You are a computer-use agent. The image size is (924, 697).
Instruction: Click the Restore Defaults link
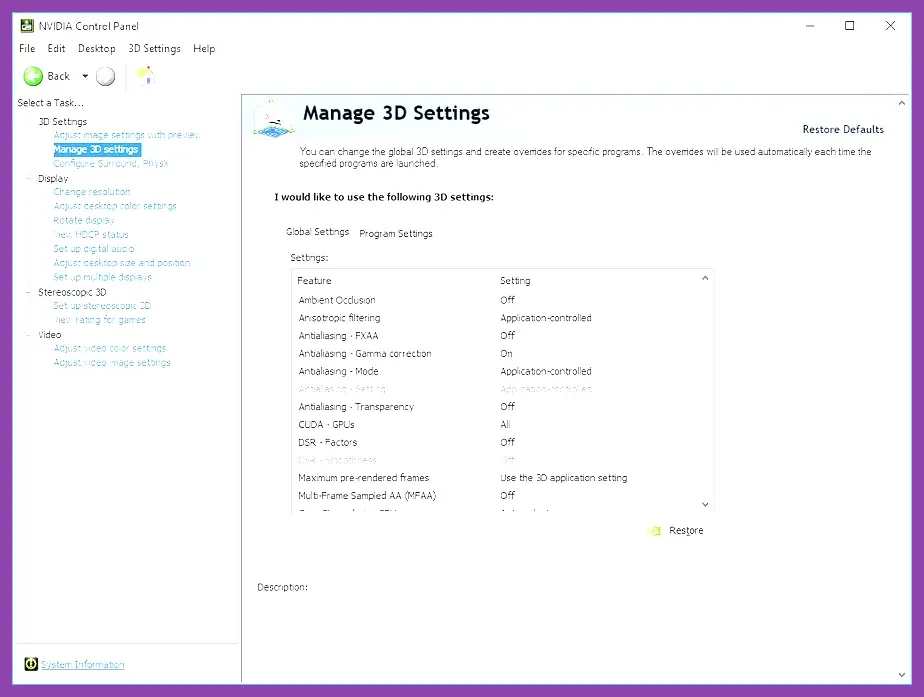click(843, 129)
